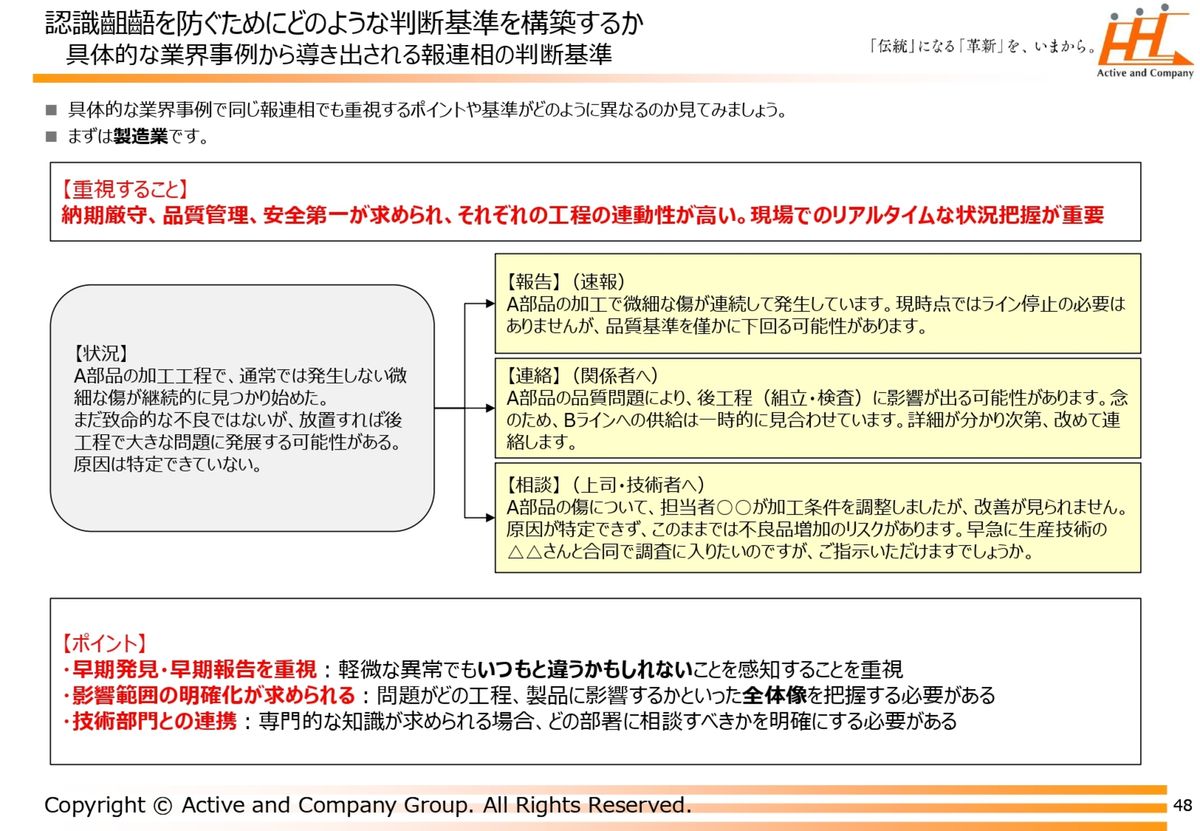The image size is (1200, 831).
Task: Click the subtitle '具体的な業界事例から導き出される報連相の判断基準'
Action: click(x=339, y=54)
